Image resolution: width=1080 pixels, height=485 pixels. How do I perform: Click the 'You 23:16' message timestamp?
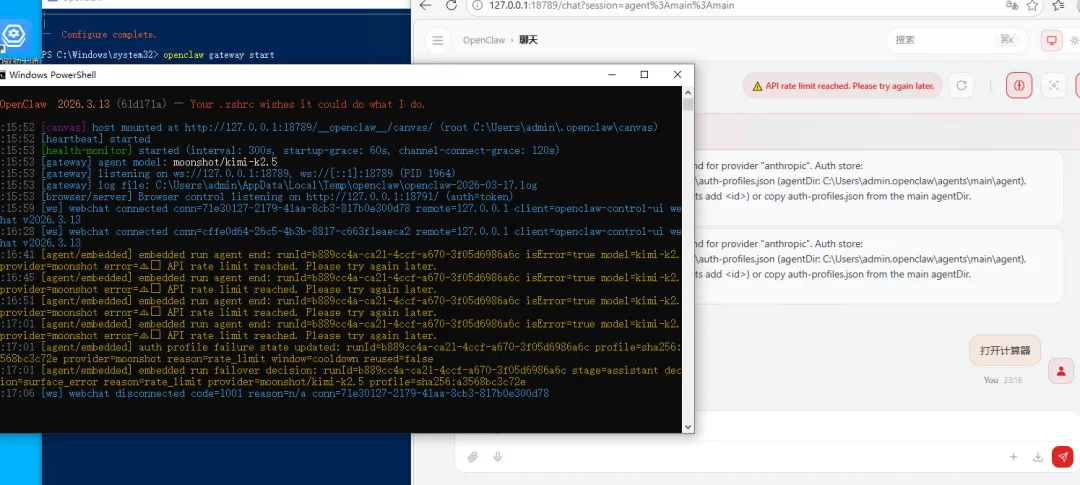[1003, 380]
